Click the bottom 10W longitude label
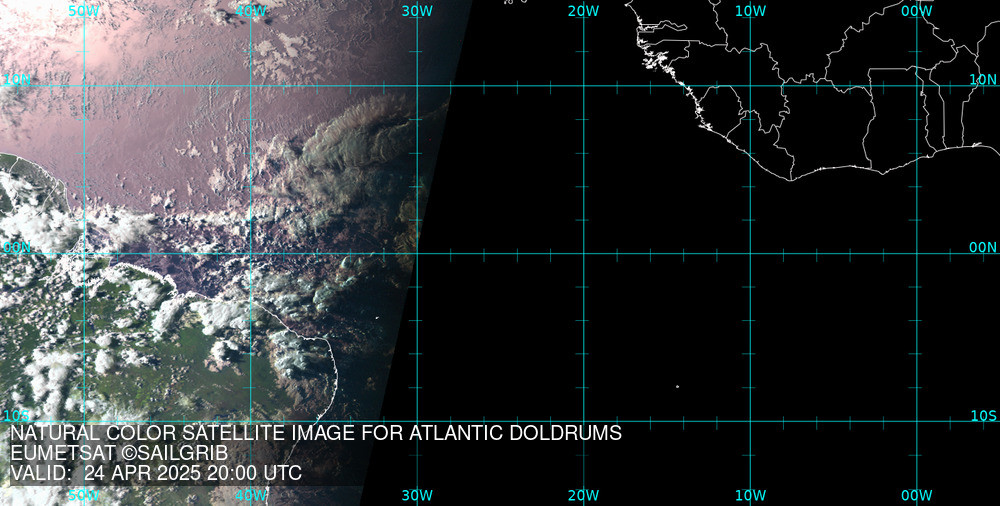Image resolution: width=1000 pixels, height=506 pixels. pyautogui.click(x=750, y=495)
